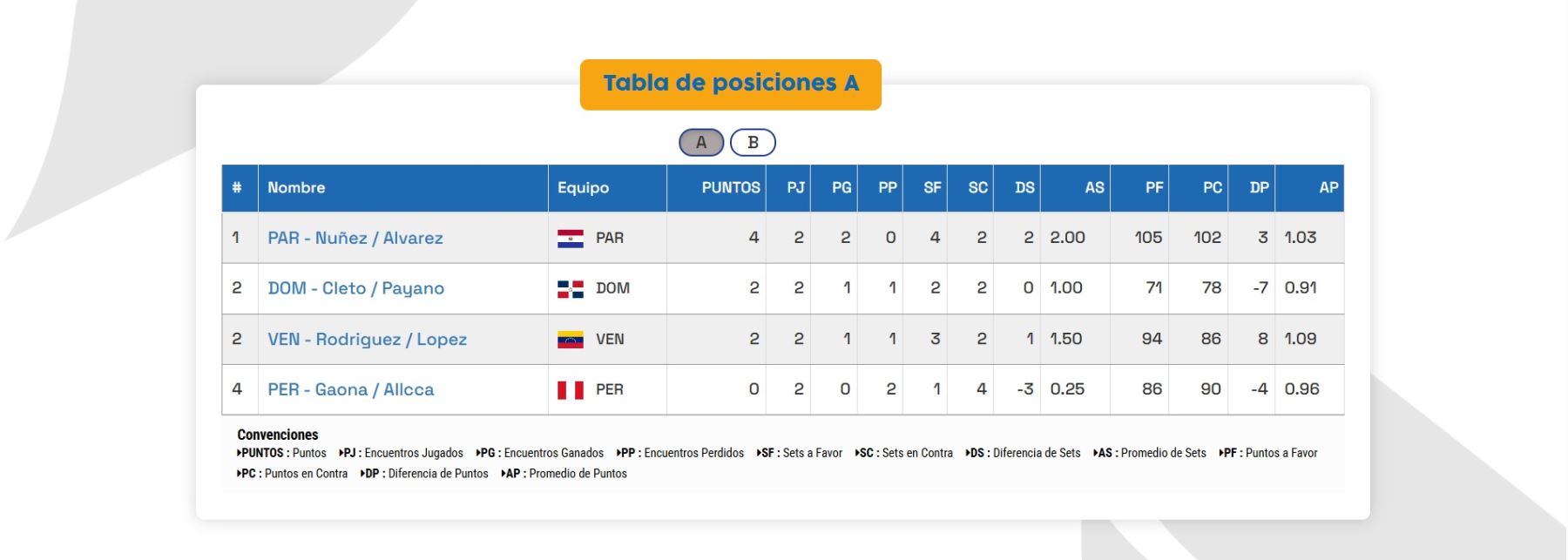The height and width of the screenshot is (560, 1568).
Task: Open PER - Gaona / Allcca team link
Action: (350, 390)
